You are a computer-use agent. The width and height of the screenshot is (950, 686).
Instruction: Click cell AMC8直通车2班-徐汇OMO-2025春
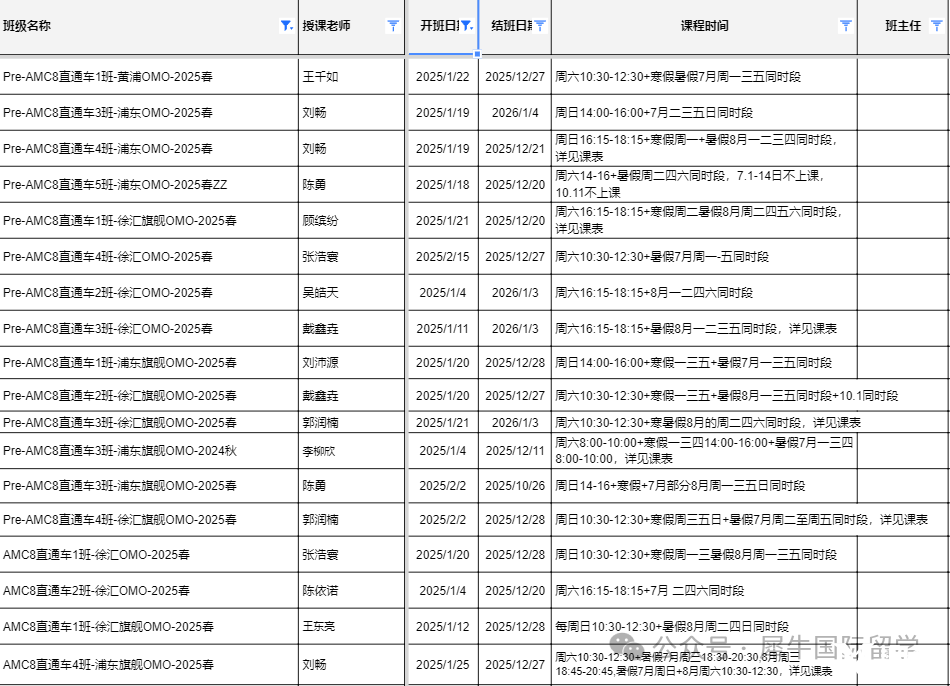click(x=148, y=591)
